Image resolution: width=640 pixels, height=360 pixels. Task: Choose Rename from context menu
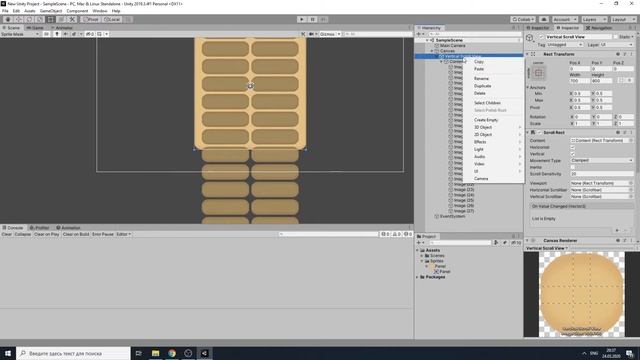(493, 78)
